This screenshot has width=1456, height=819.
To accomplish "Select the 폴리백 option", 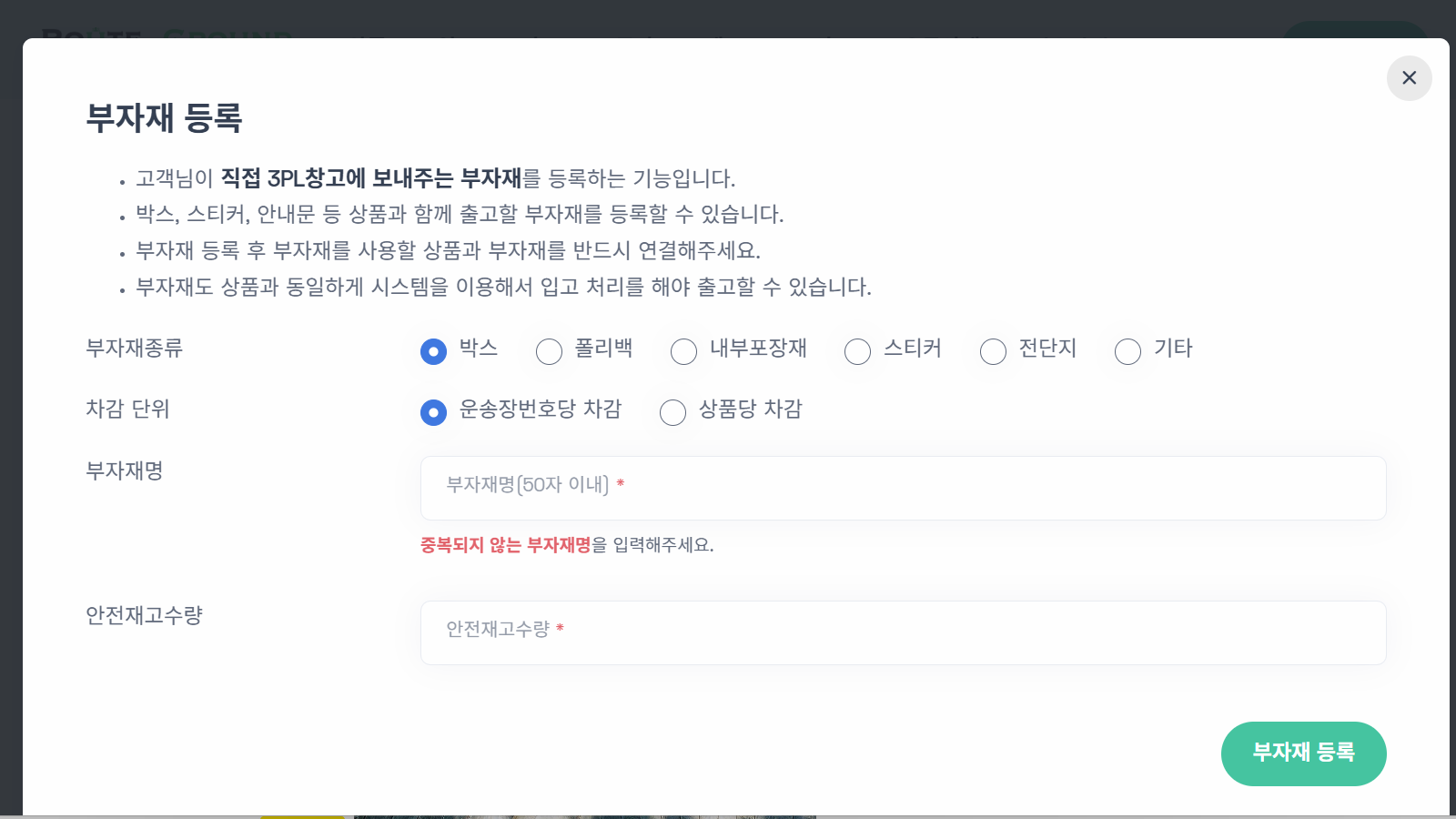I will [550, 351].
